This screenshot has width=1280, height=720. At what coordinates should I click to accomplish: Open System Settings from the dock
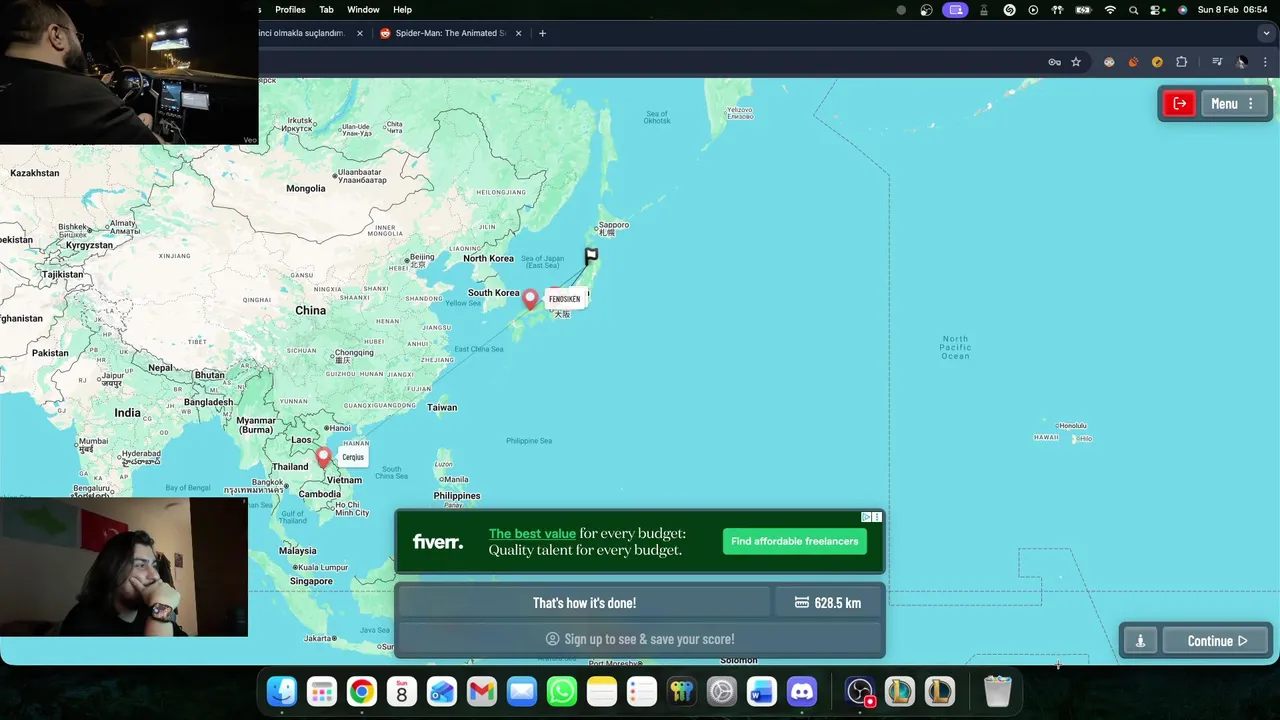(x=722, y=691)
